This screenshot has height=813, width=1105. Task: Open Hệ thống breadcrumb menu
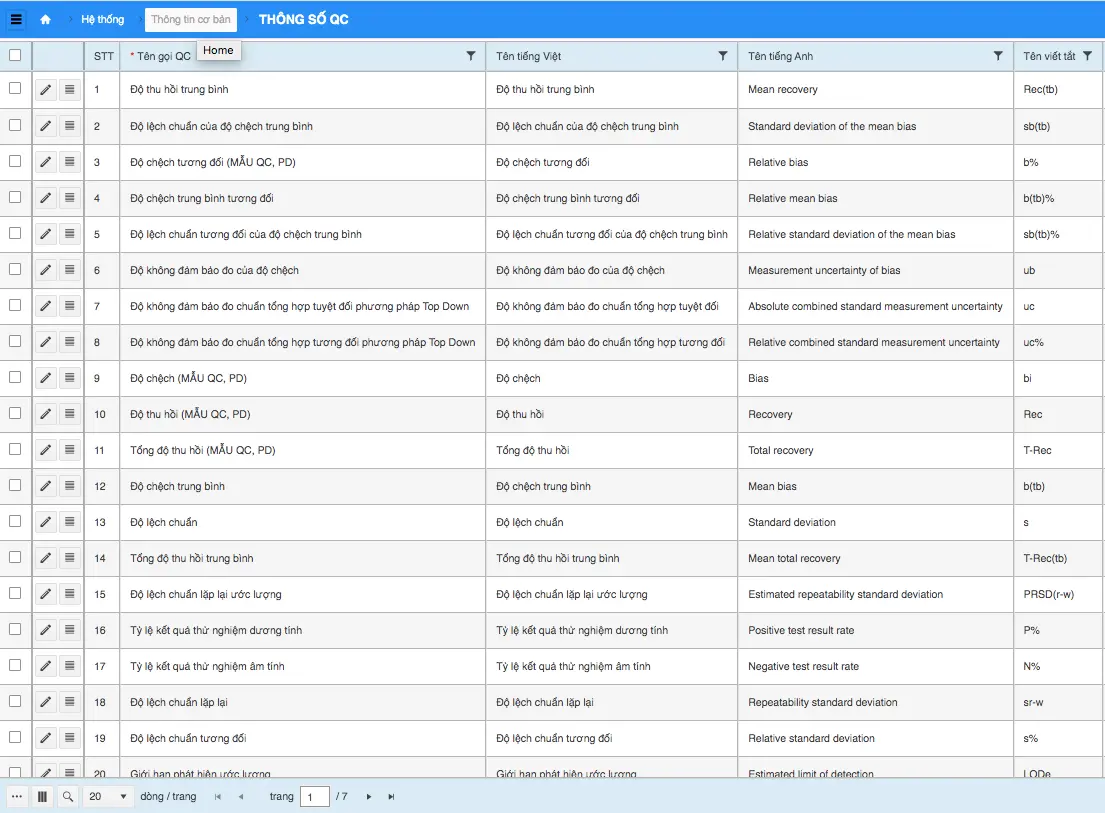tap(102, 20)
